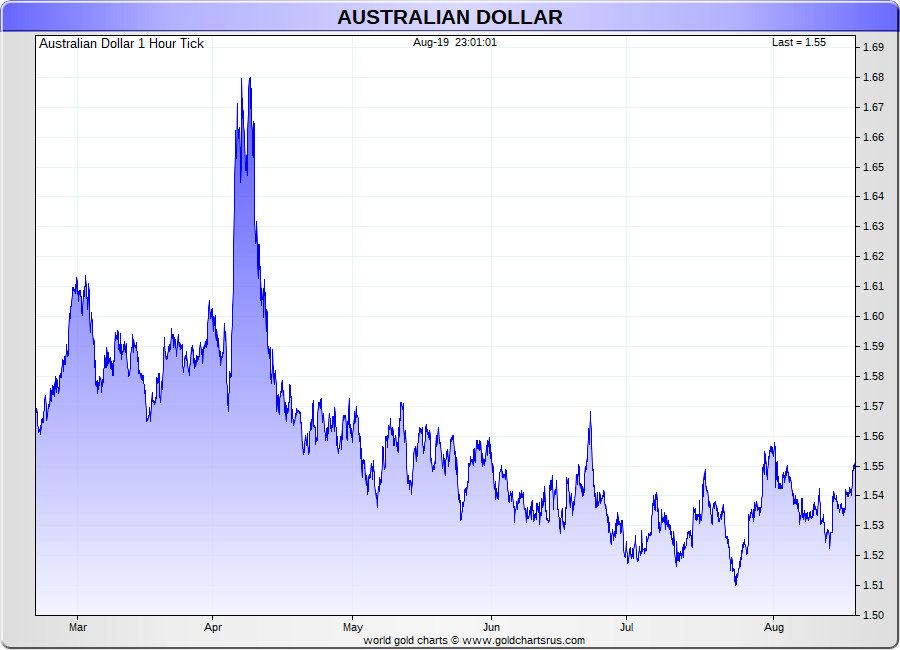
Task: Click the 'Last = 1.55' value
Action: 799,43
